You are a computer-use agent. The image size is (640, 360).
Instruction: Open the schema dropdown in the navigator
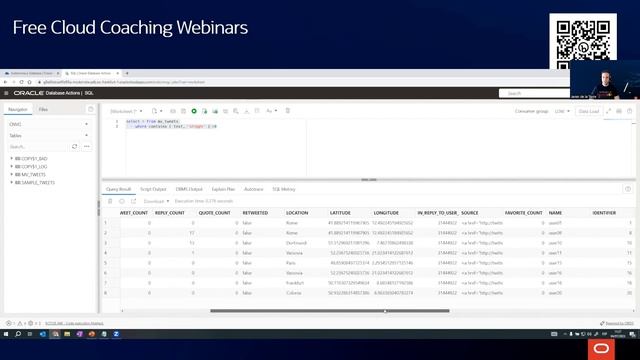coord(49,124)
